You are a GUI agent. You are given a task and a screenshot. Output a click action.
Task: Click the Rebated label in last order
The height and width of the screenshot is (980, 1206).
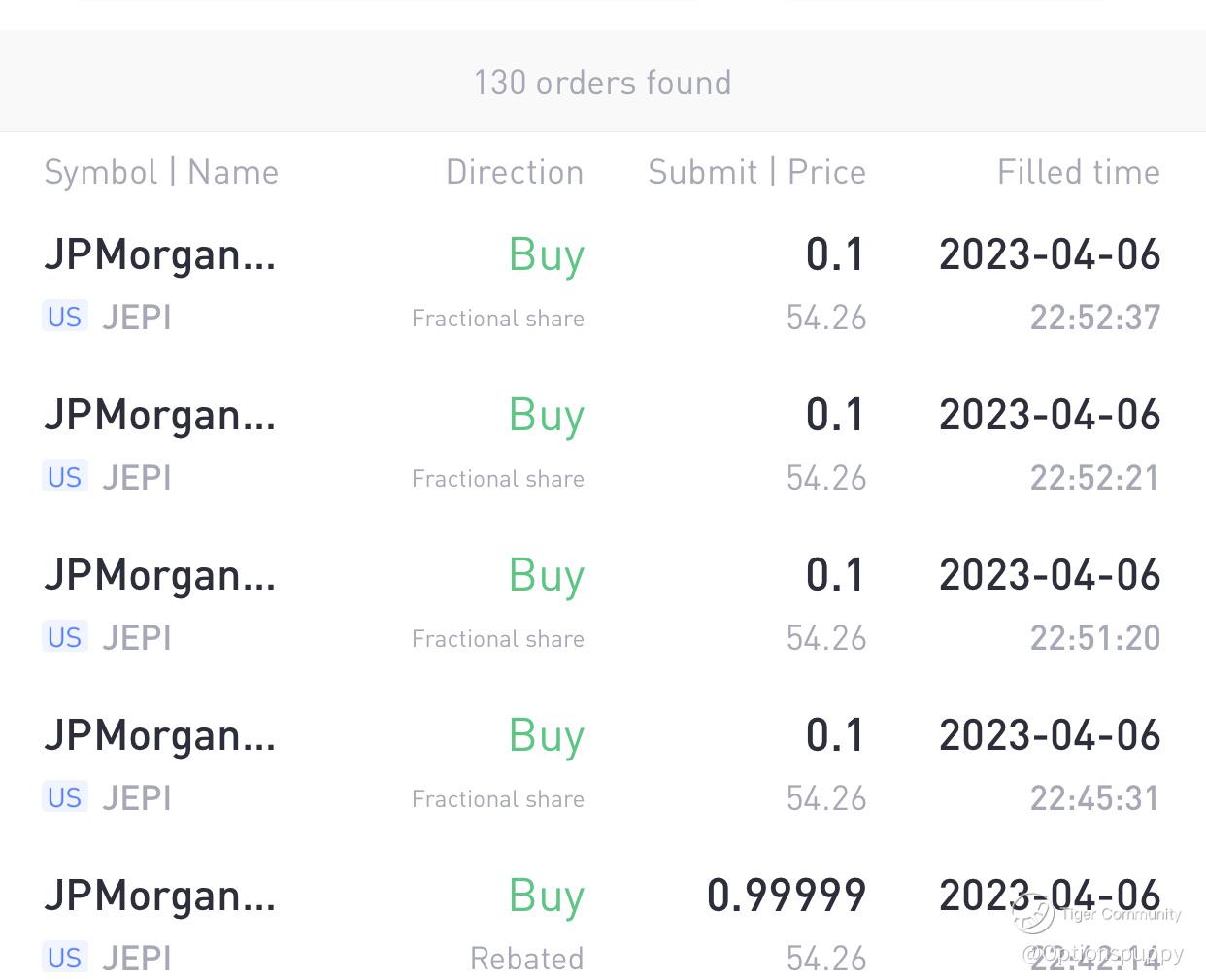click(x=527, y=959)
